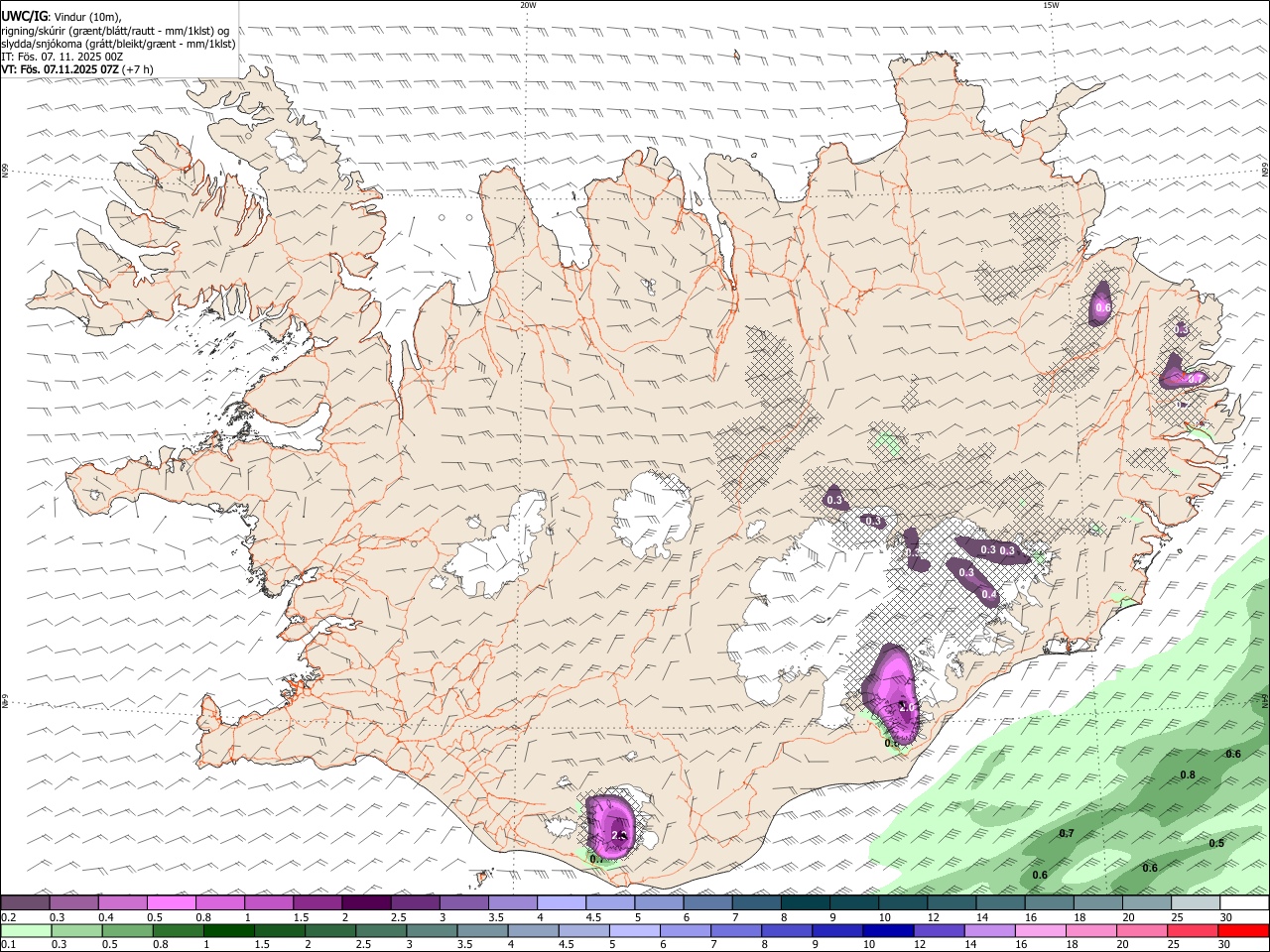The image size is (1270, 952).
Task: Click the 'IT: Fös. 07. 11. 2025 00Z' line
Action: [x=62, y=57]
